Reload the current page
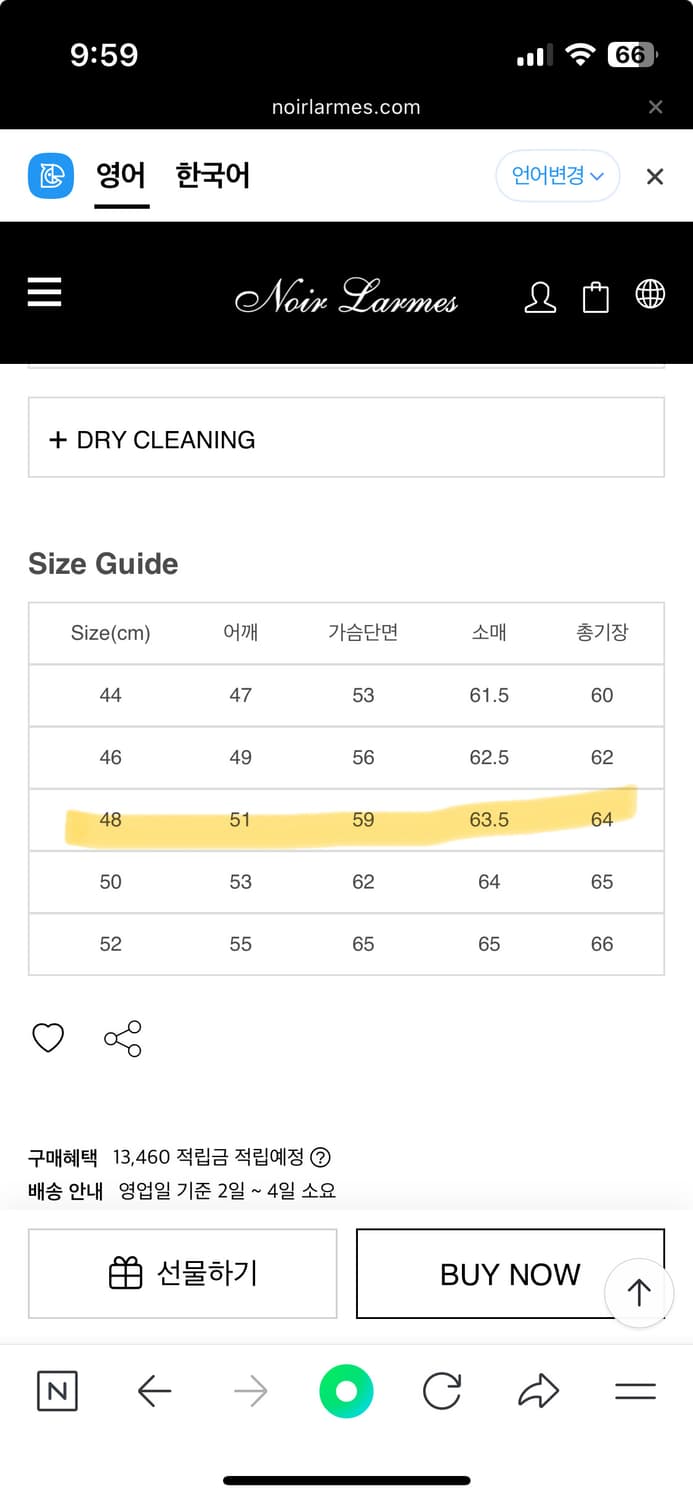Viewport: 693px width, 1500px height. click(x=442, y=1391)
